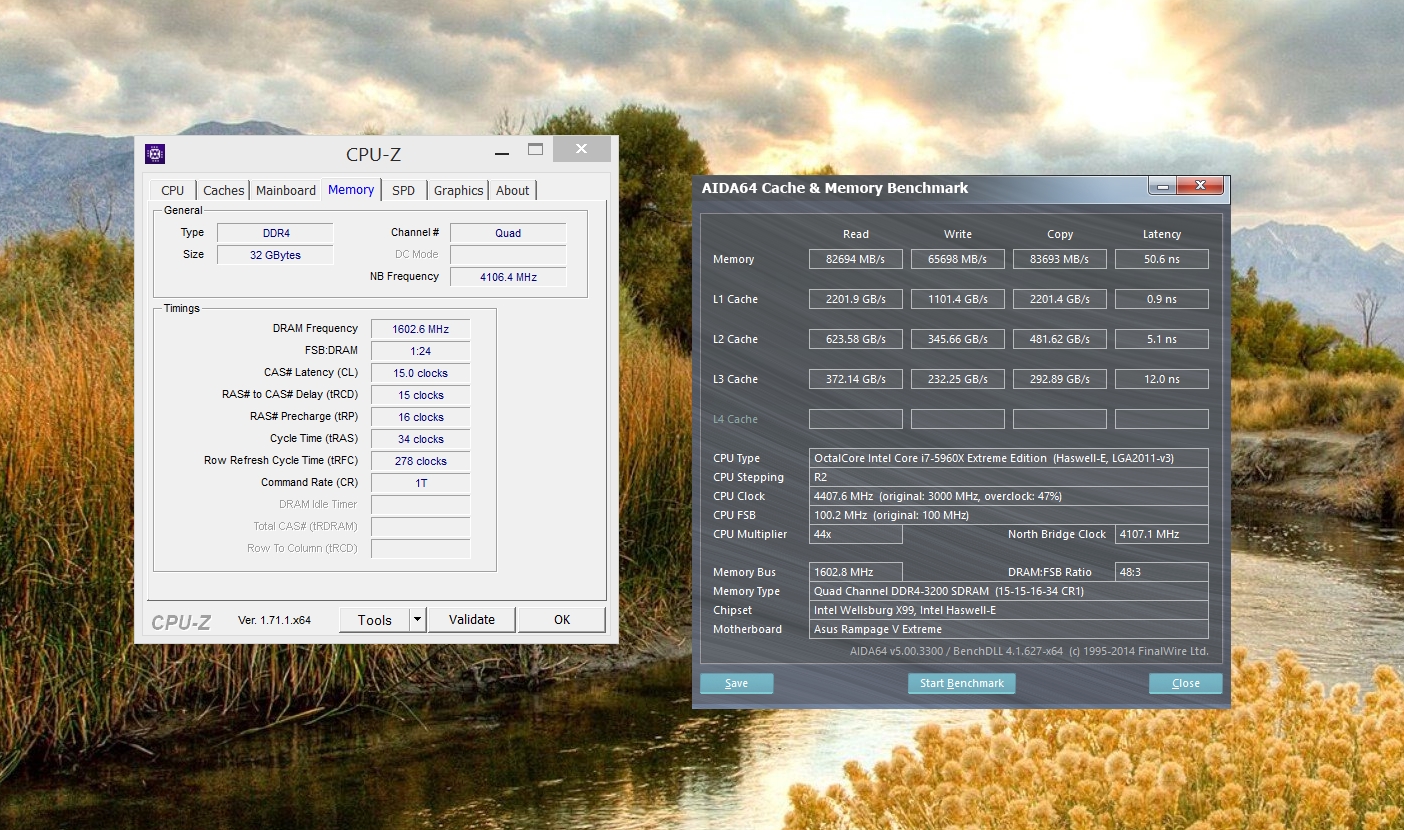This screenshot has height=830, width=1404.
Task: Click the Close button in AIDA64
Action: click(x=1186, y=683)
